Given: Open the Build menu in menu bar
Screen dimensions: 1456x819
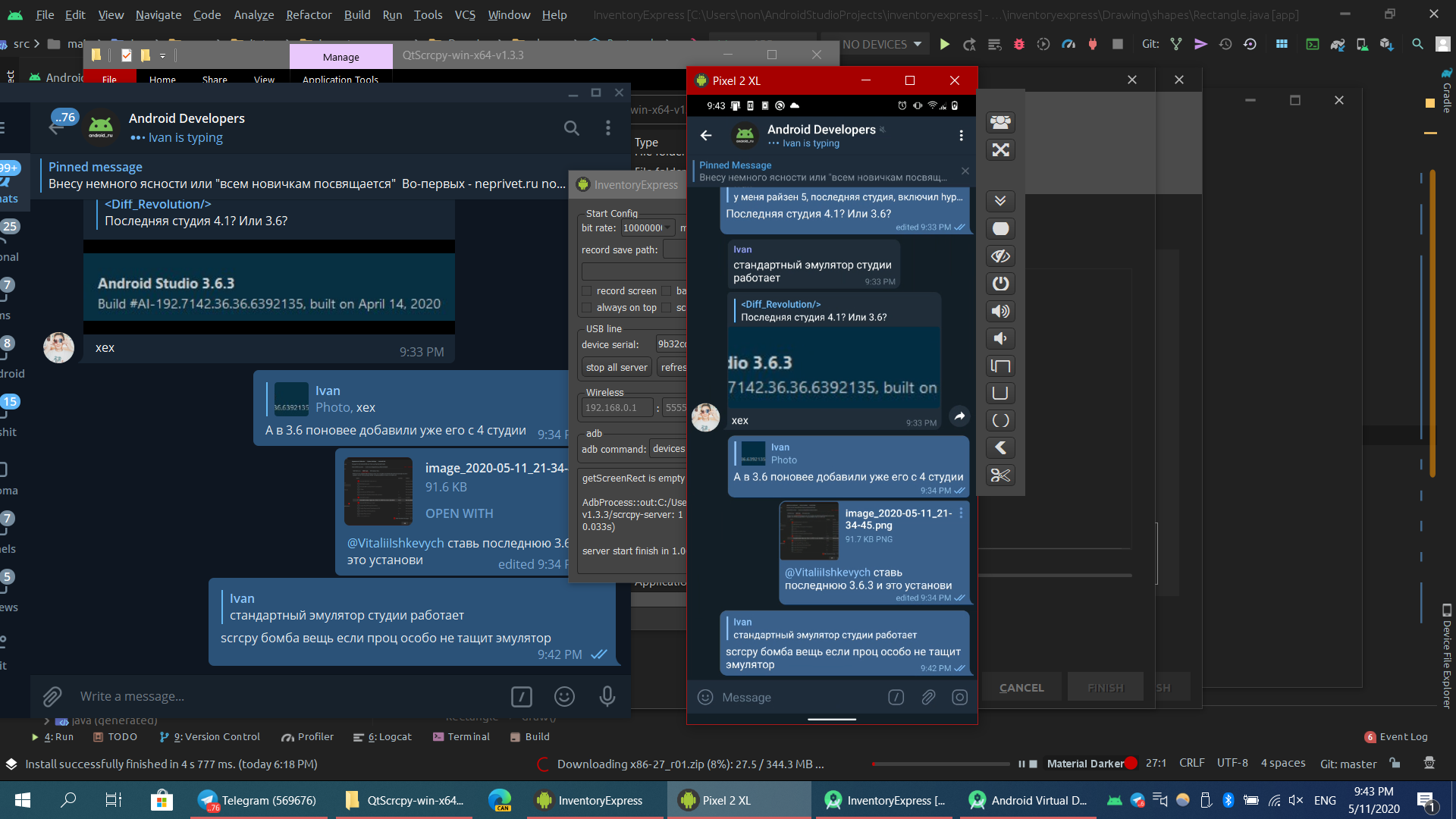Looking at the screenshot, I should pos(357,14).
